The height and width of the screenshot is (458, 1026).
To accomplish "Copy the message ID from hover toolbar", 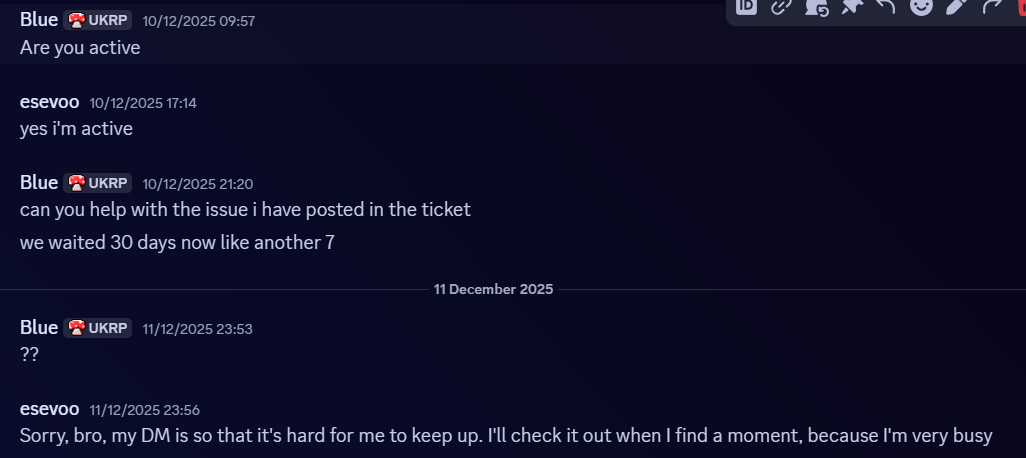I will pos(746,6).
